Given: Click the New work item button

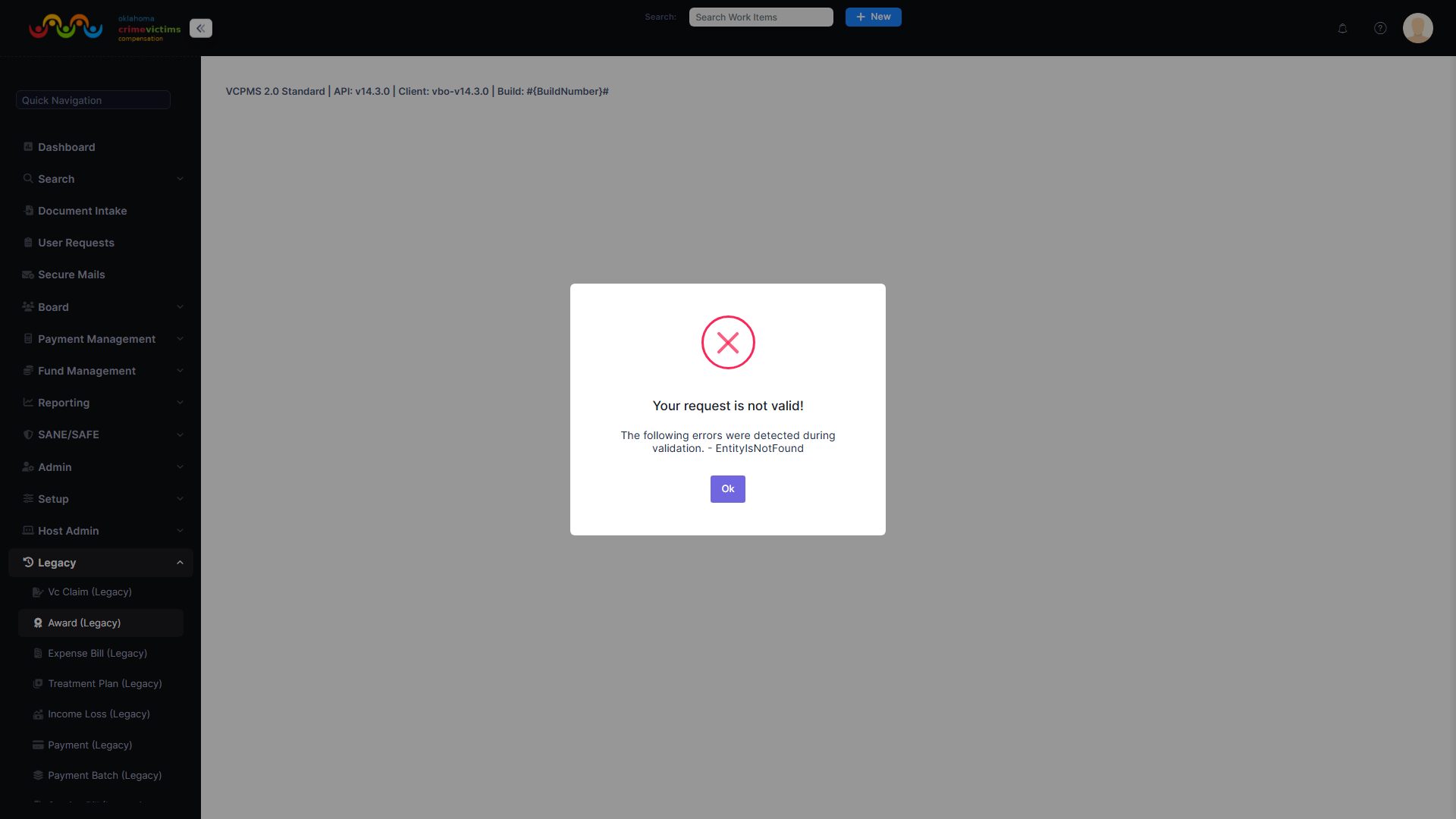Looking at the screenshot, I should (874, 17).
